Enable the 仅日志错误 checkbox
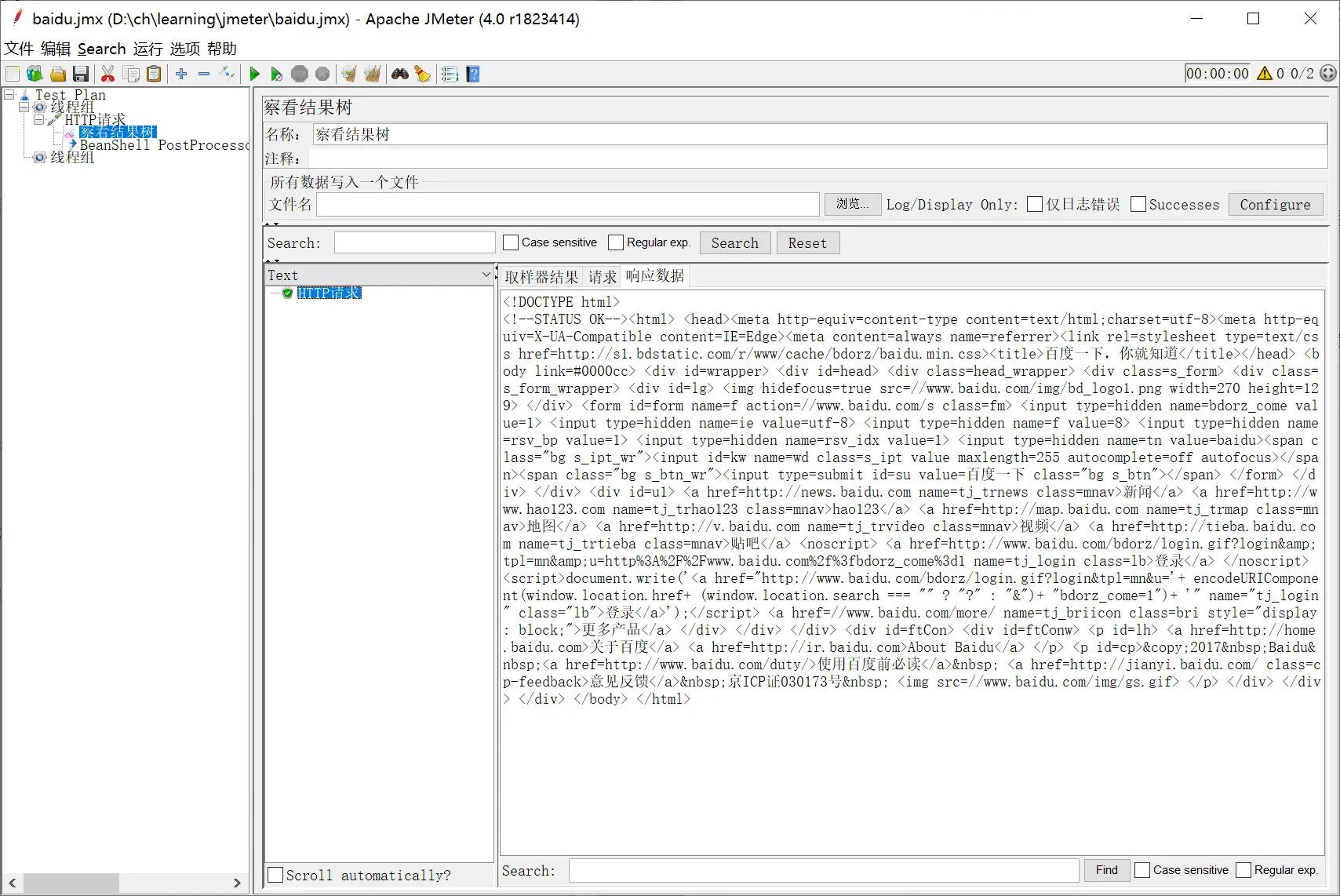 (x=1035, y=204)
